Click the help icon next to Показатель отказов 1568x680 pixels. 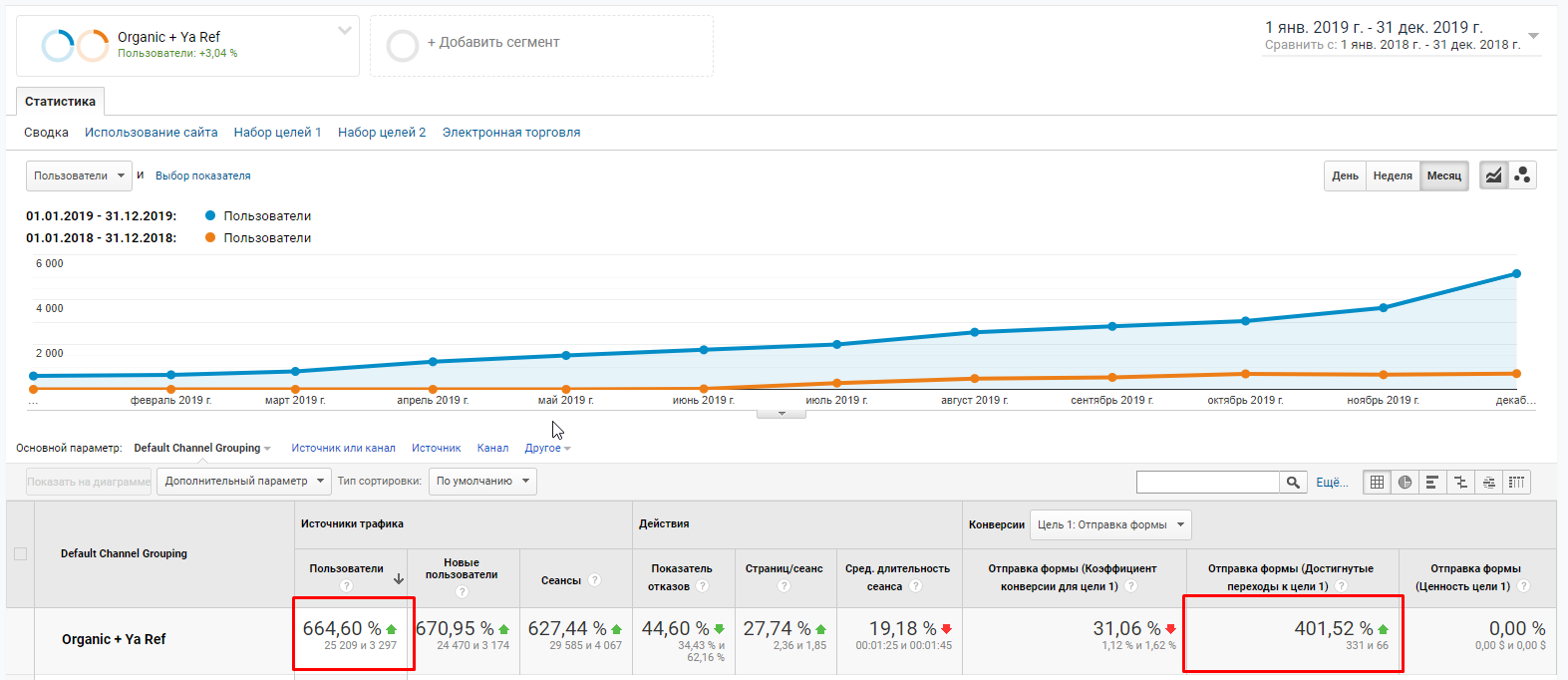tap(703, 586)
